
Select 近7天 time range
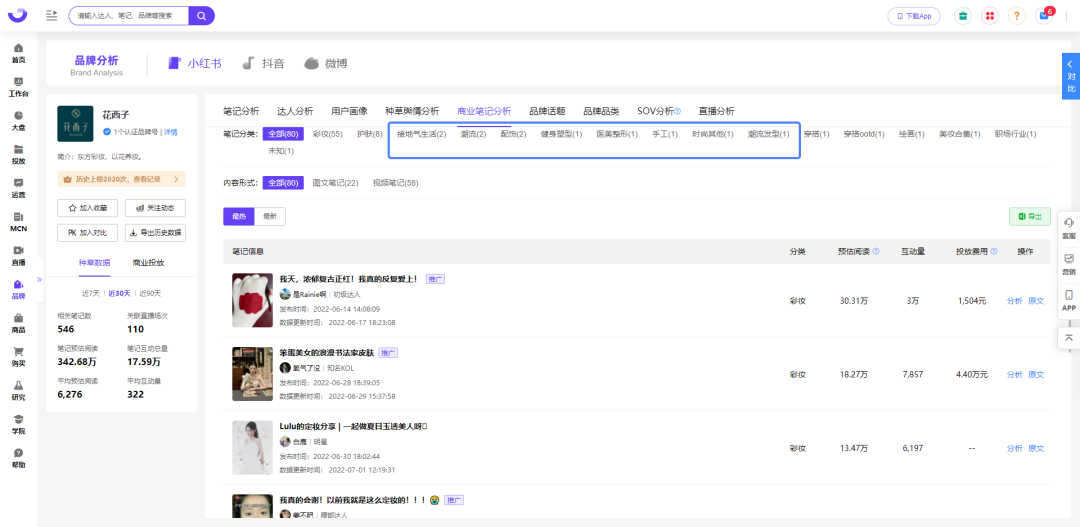(91, 293)
